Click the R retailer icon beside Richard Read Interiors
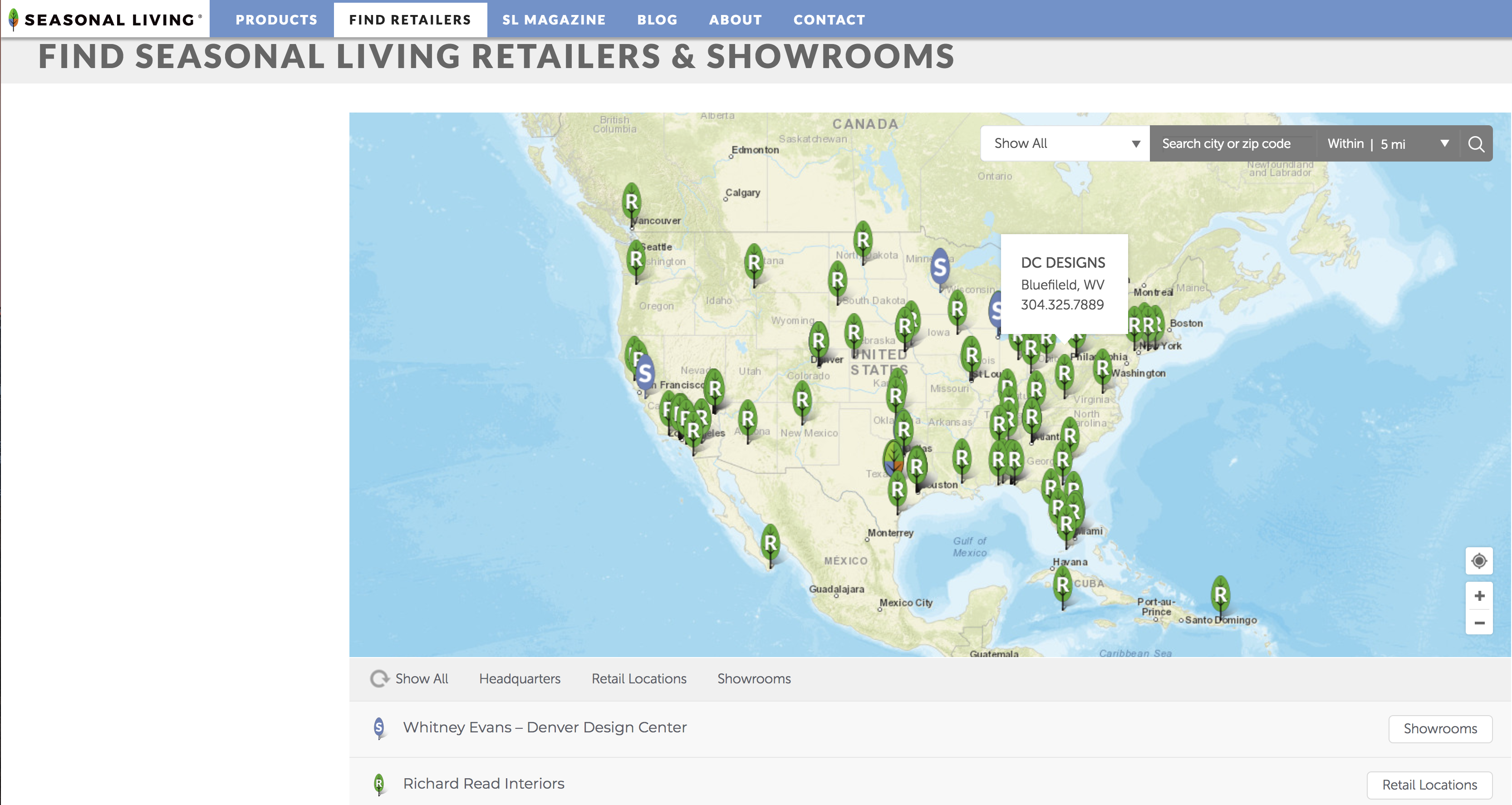 (x=379, y=785)
